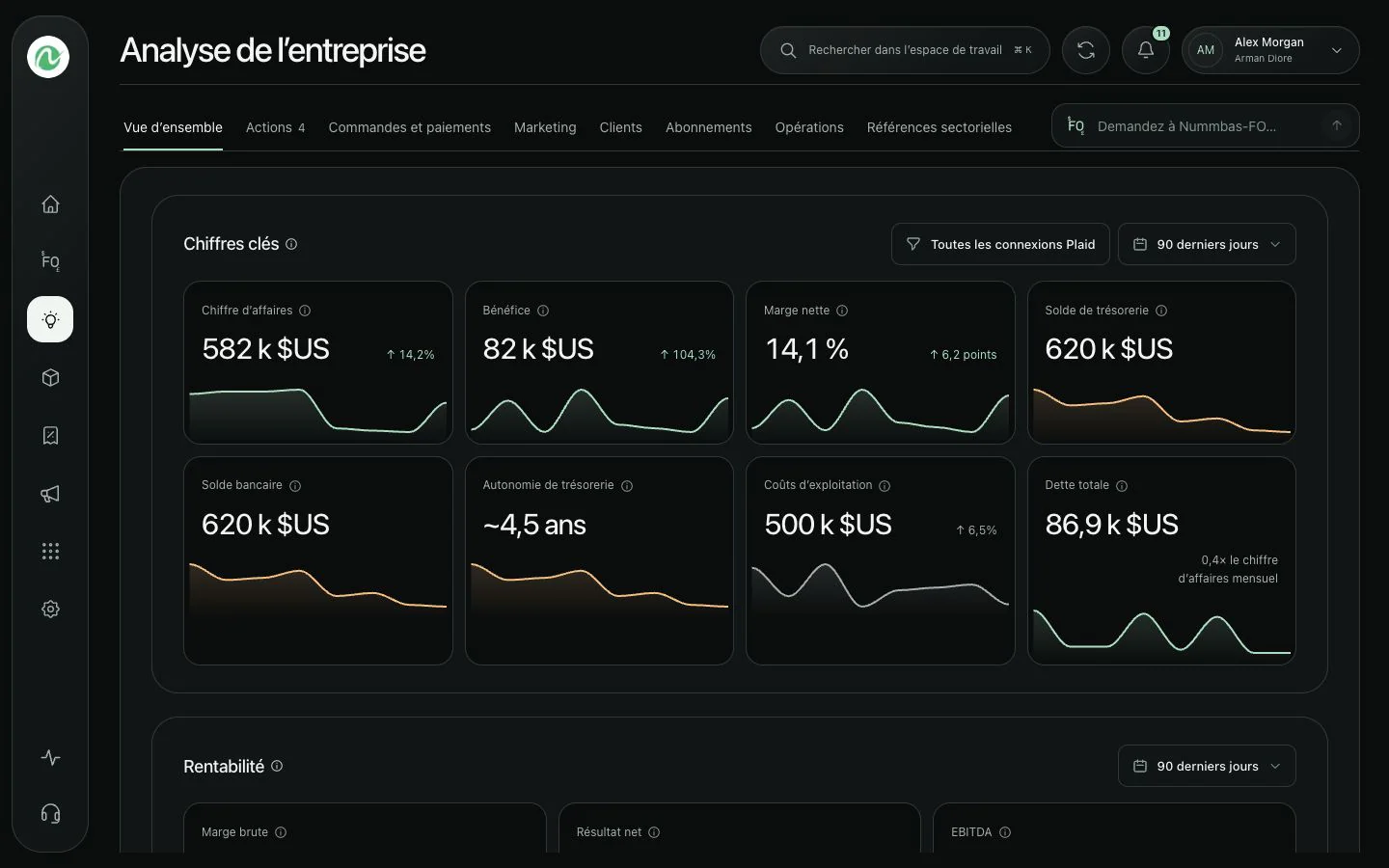Image resolution: width=1389 pixels, height=868 pixels.
Task: Click the 6,2 points change indicator
Action: (963, 355)
